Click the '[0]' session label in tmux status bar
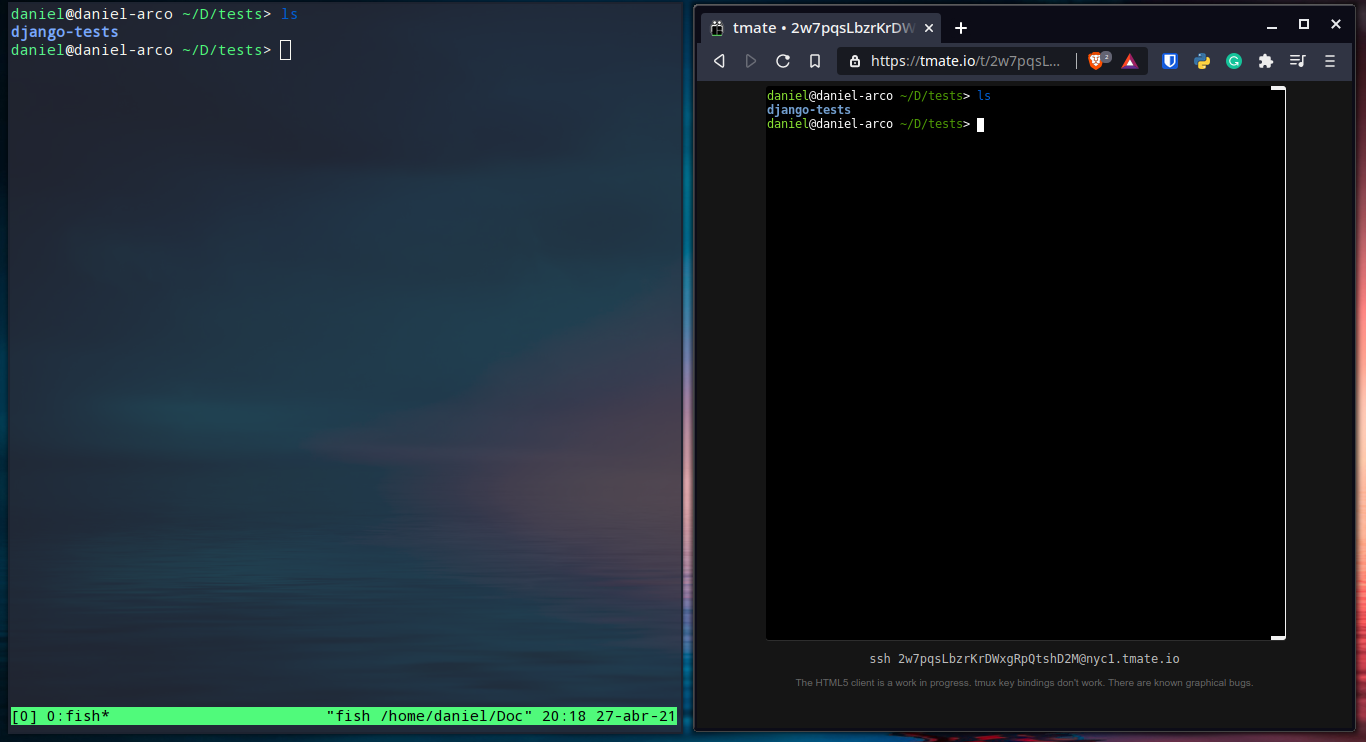1366x742 pixels. point(24,716)
